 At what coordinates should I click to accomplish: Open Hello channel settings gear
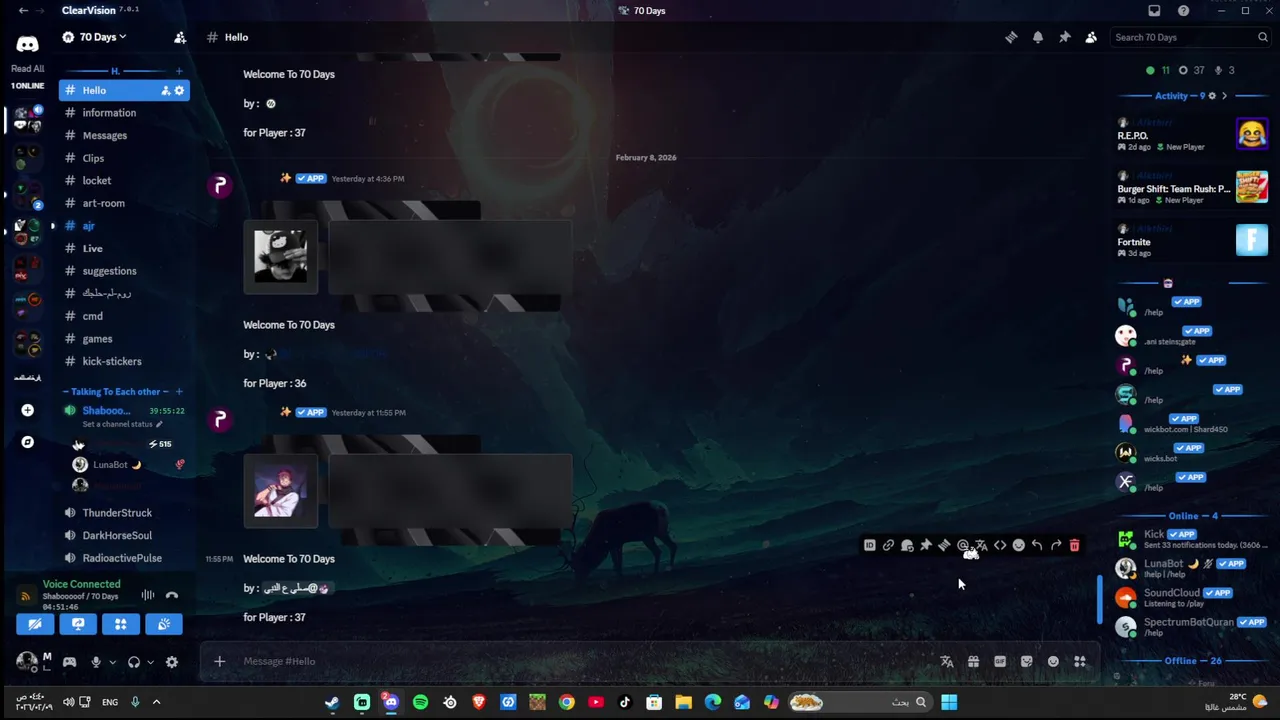179,90
